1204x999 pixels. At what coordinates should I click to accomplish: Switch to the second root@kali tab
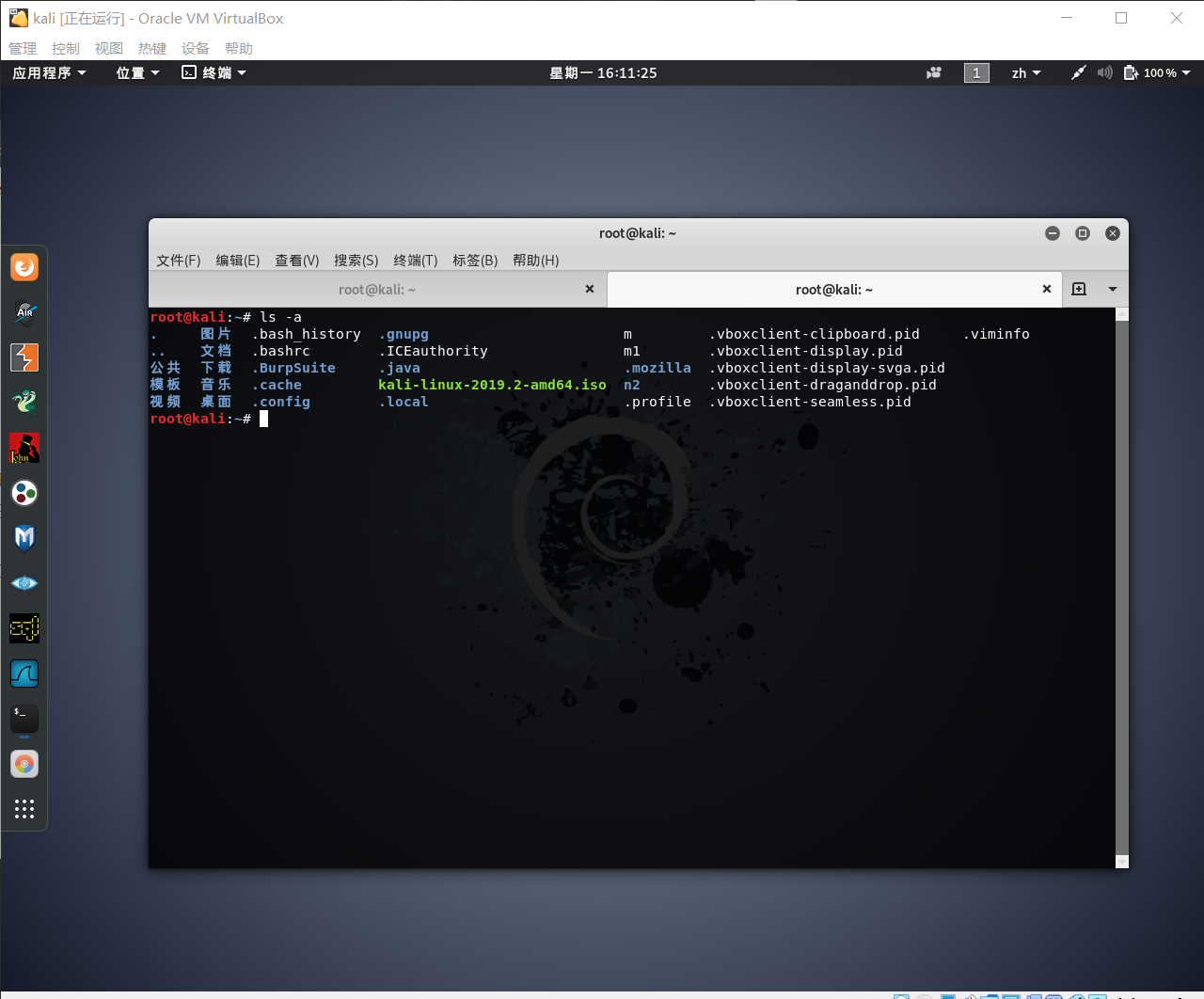tap(835, 289)
